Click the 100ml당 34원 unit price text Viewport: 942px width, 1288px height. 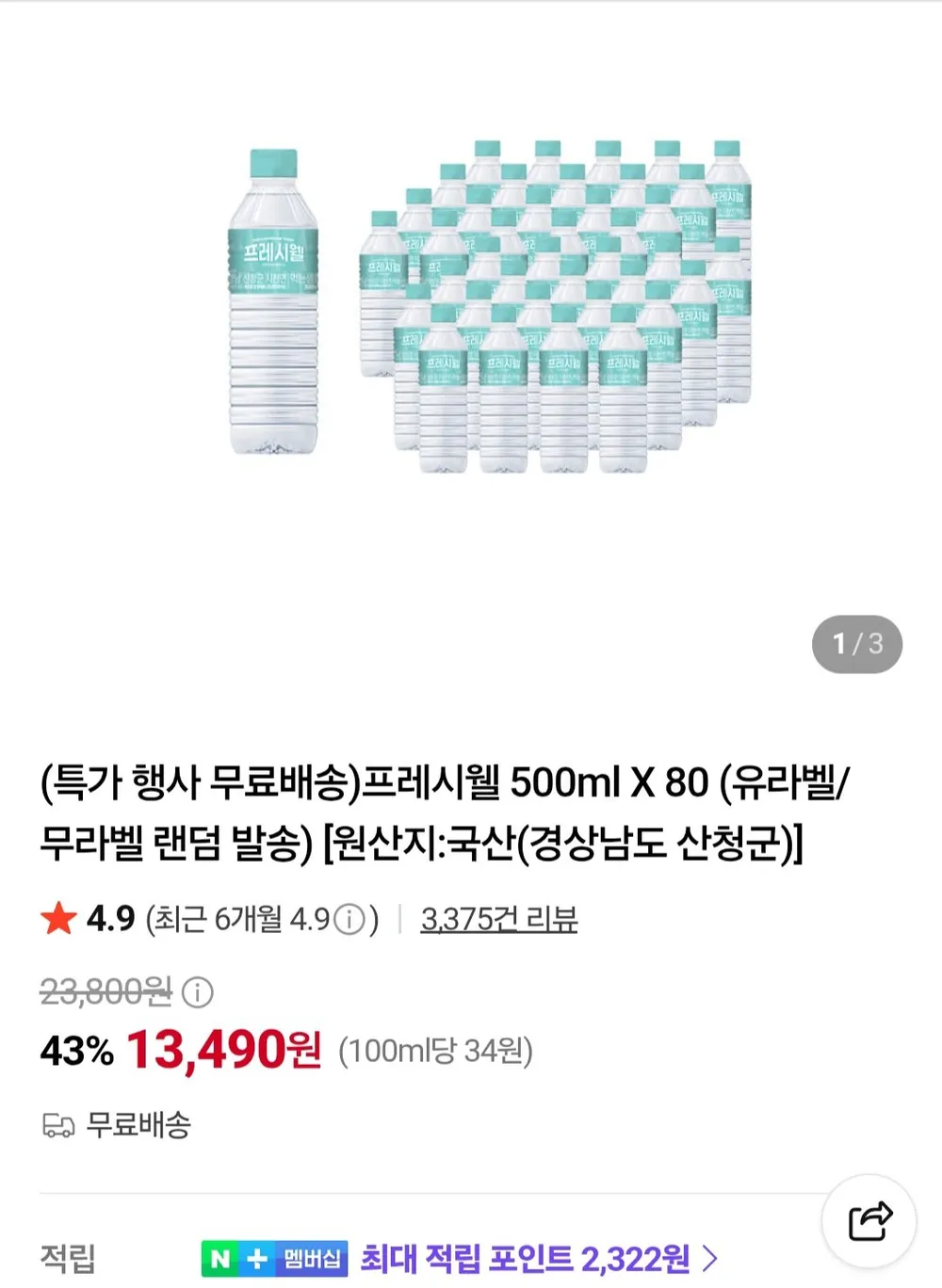(x=435, y=1052)
